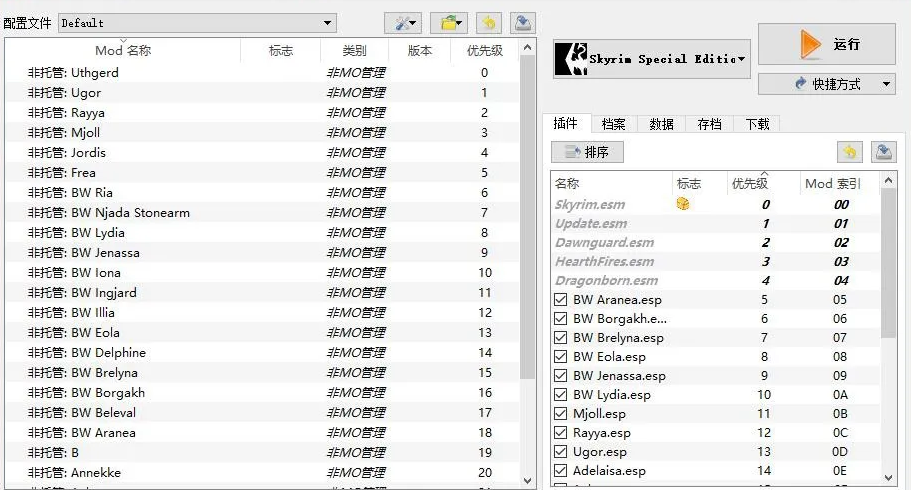Select the Update.esm plugin row

click(716, 223)
